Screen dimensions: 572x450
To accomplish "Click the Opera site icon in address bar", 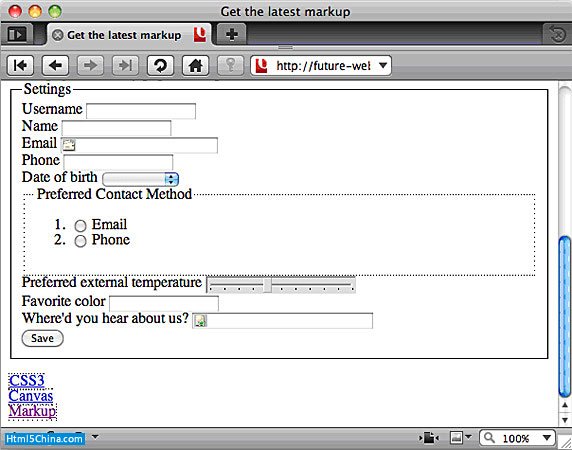I will [261, 66].
